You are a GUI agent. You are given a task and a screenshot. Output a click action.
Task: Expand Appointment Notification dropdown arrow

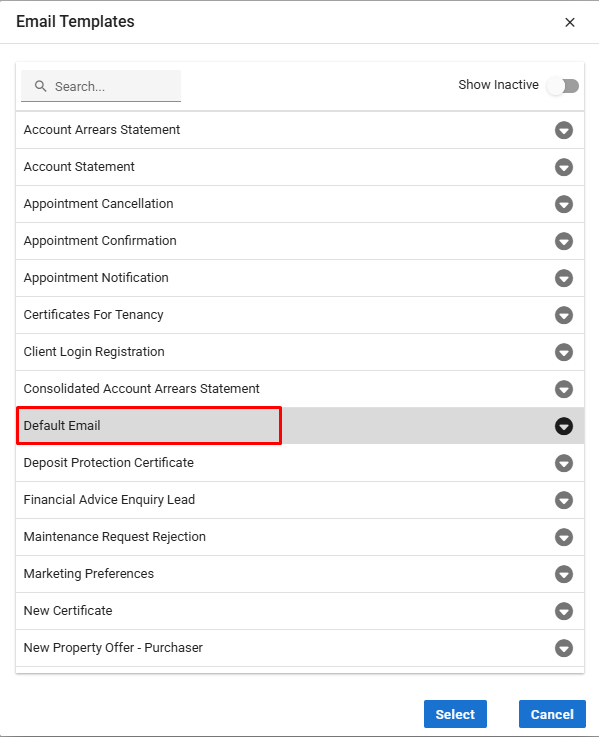(x=564, y=278)
